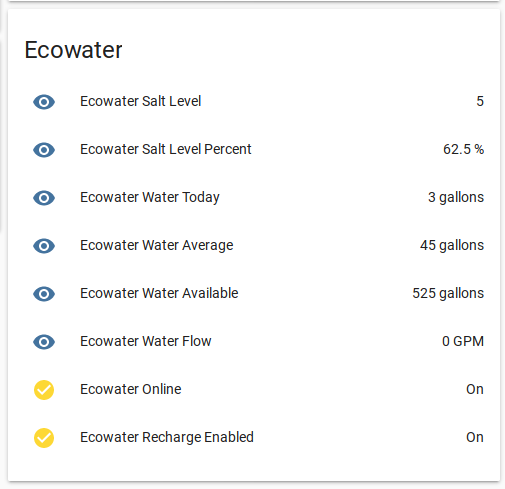The width and height of the screenshot is (505, 489).
Task: Click the eye icon for Water Average
Action: 44,246
